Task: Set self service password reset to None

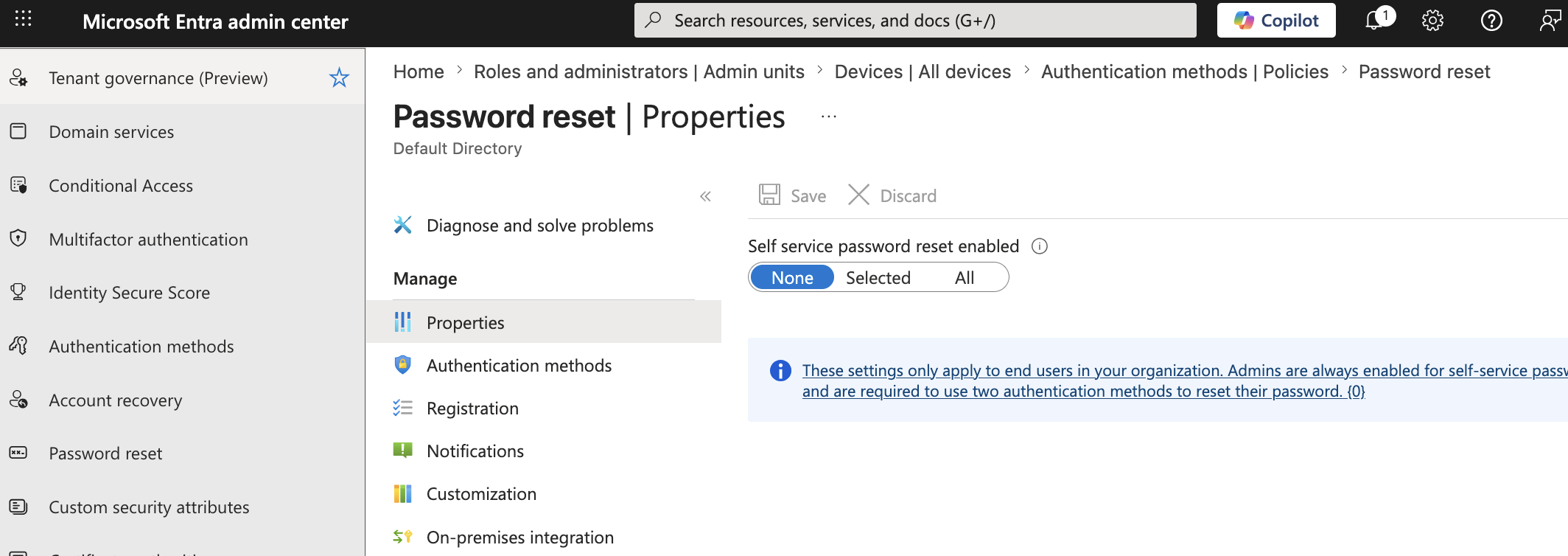Action: coord(792,277)
